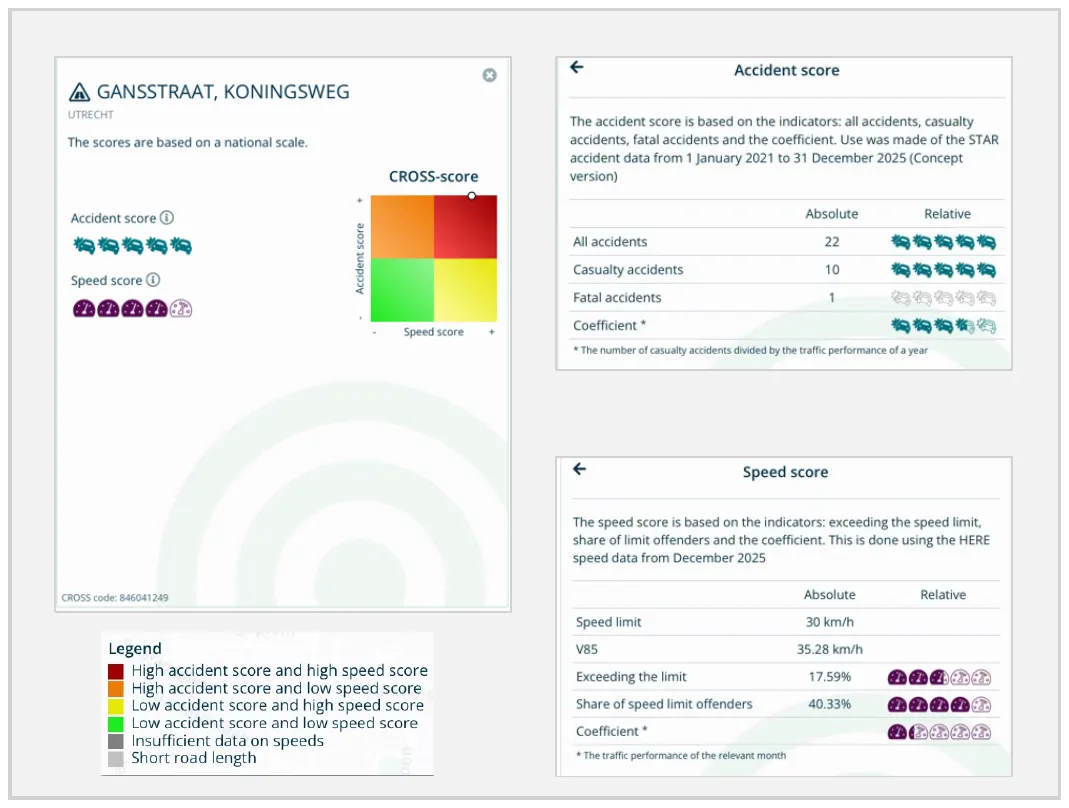
Task: Click 'Low accident score and low speed score' legend text
Action: point(275,723)
